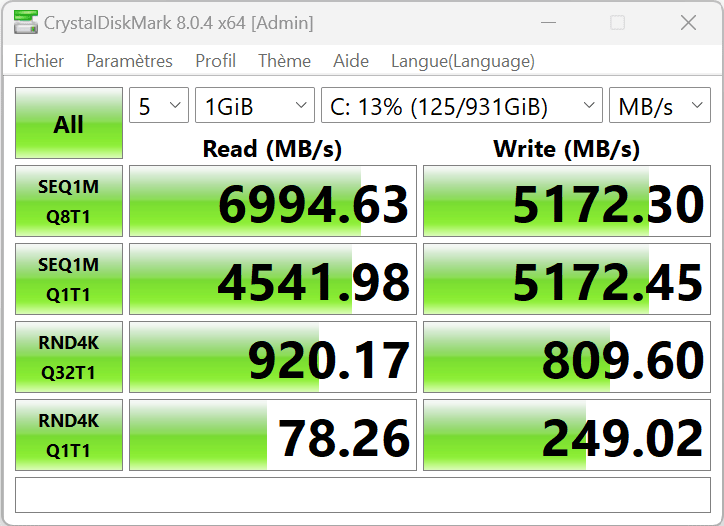This screenshot has height=526, width=724.
Task: Click the 249.02 write result
Action: coord(567,435)
